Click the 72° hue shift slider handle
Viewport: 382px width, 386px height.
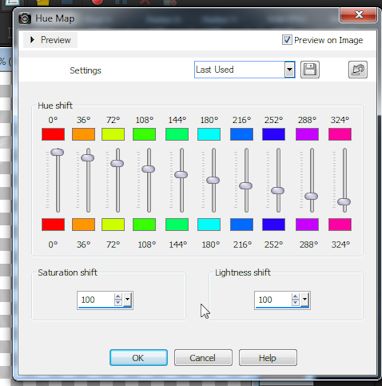(117, 163)
